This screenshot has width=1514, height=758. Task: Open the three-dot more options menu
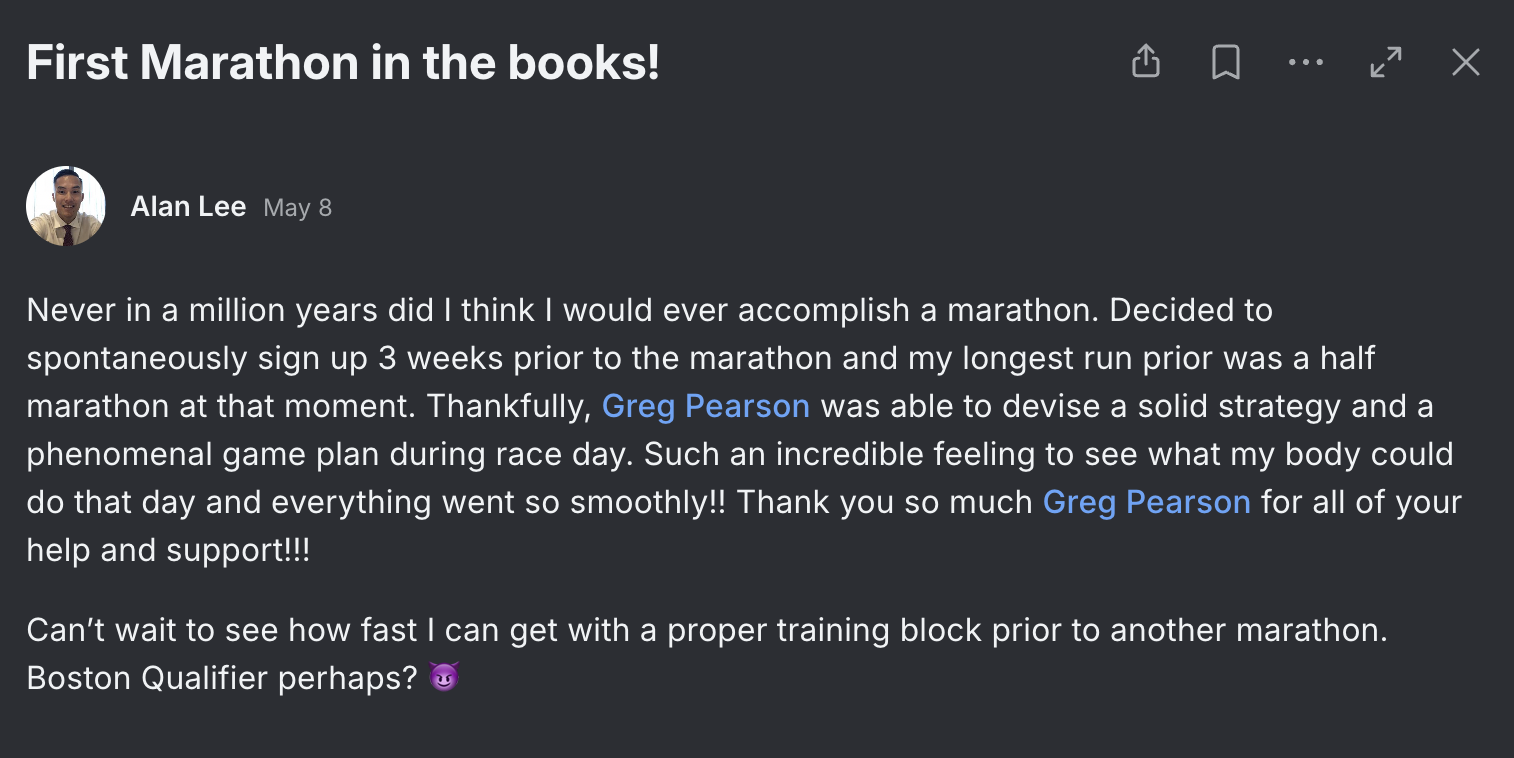tap(1305, 63)
